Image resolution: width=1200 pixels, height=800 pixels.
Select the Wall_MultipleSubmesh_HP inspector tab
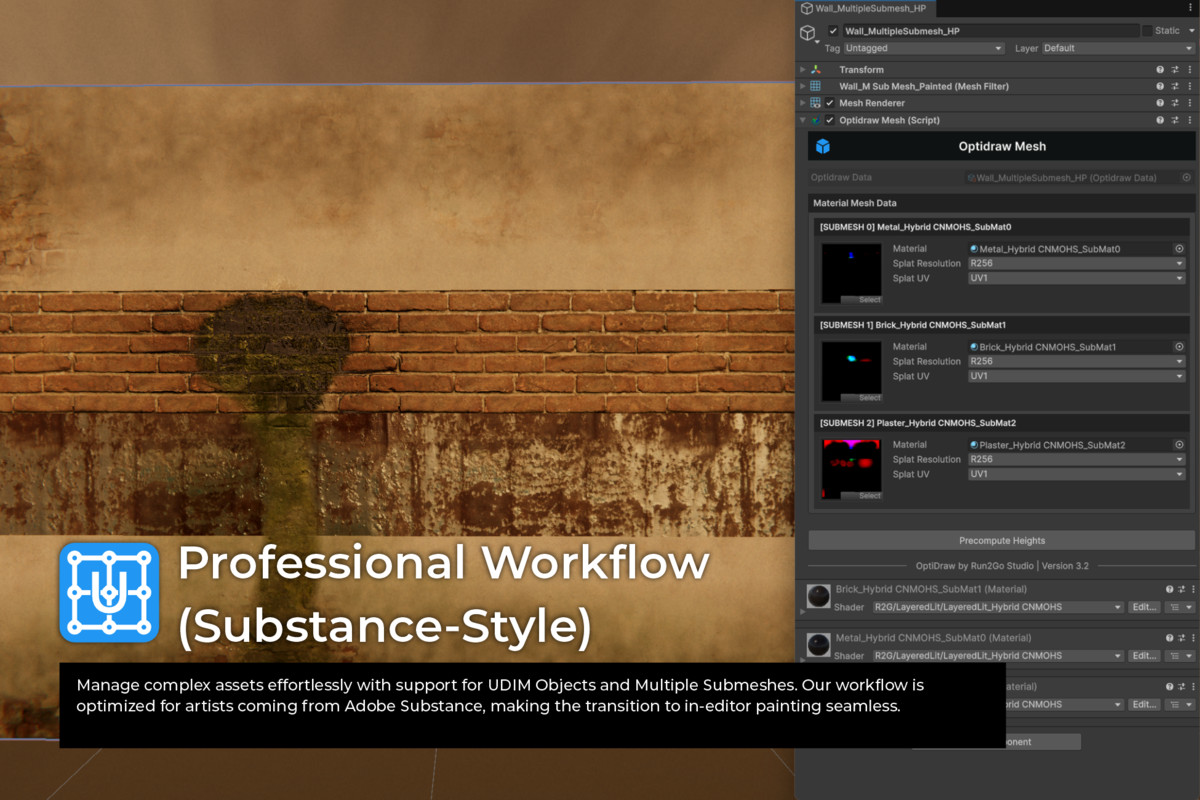pos(864,8)
